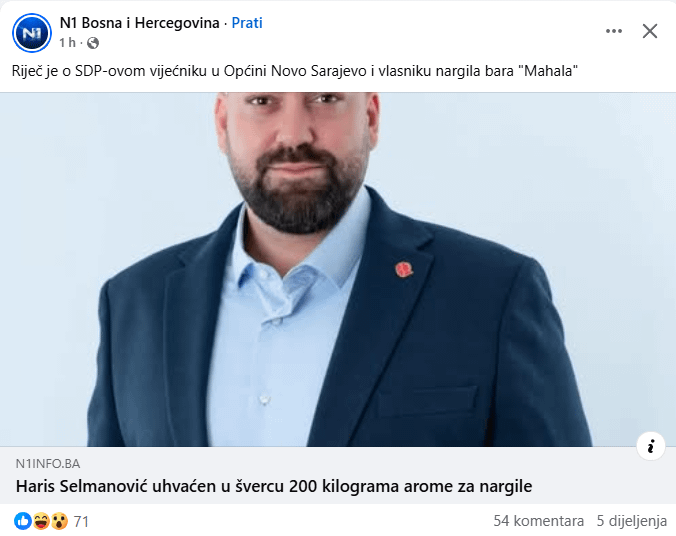Click the N1INFO.BA source domain label

point(48,464)
